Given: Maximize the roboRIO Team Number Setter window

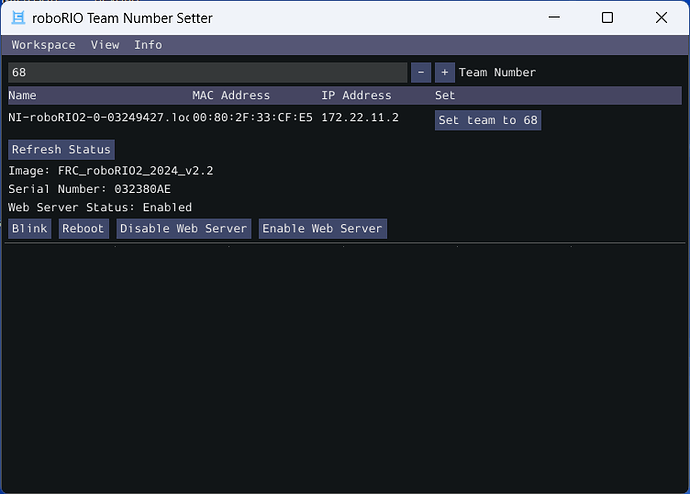Looking at the screenshot, I should [x=607, y=18].
